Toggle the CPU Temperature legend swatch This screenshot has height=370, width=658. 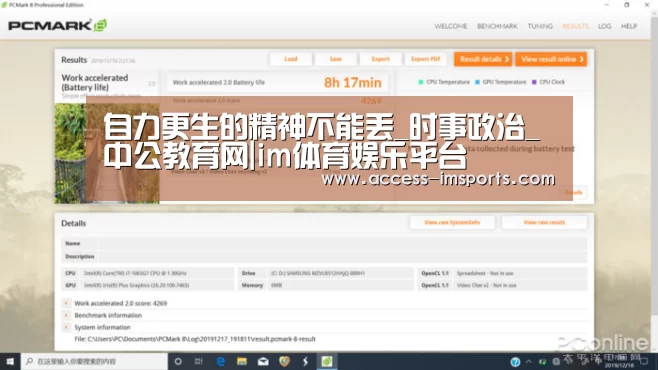pos(421,82)
